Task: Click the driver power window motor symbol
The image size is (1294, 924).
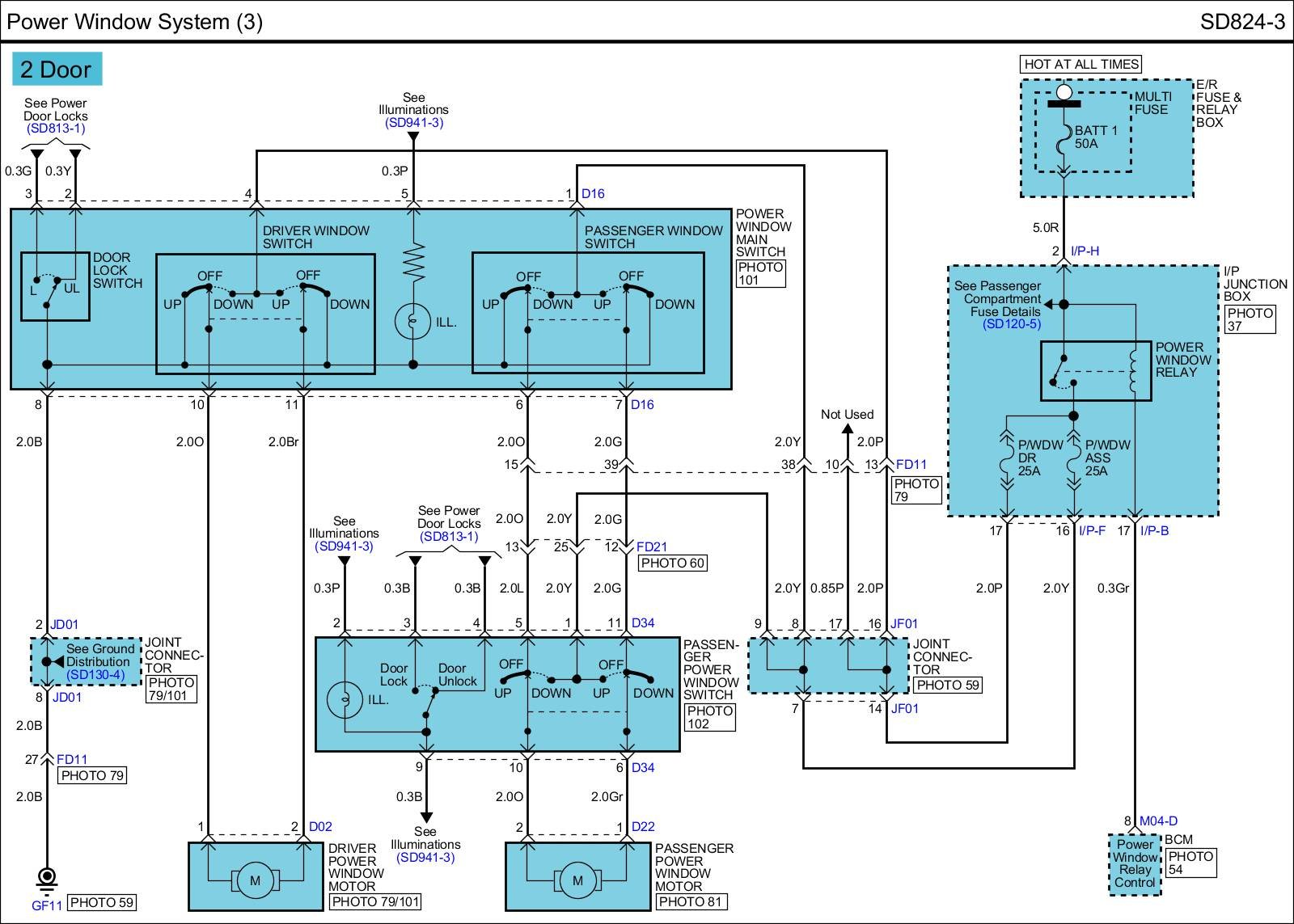Action: [x=256, y=880]
